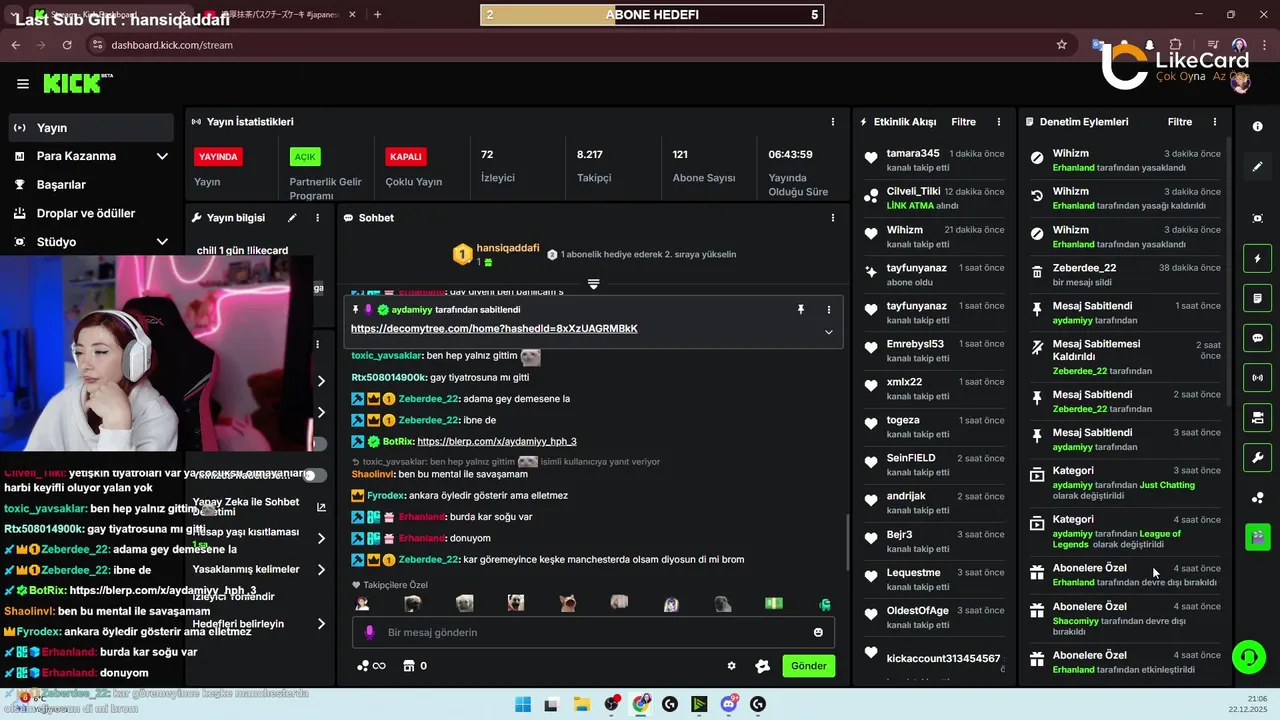
Task: Click the KAPALI Çoklu Yayın badge
Action: [406, 157]
